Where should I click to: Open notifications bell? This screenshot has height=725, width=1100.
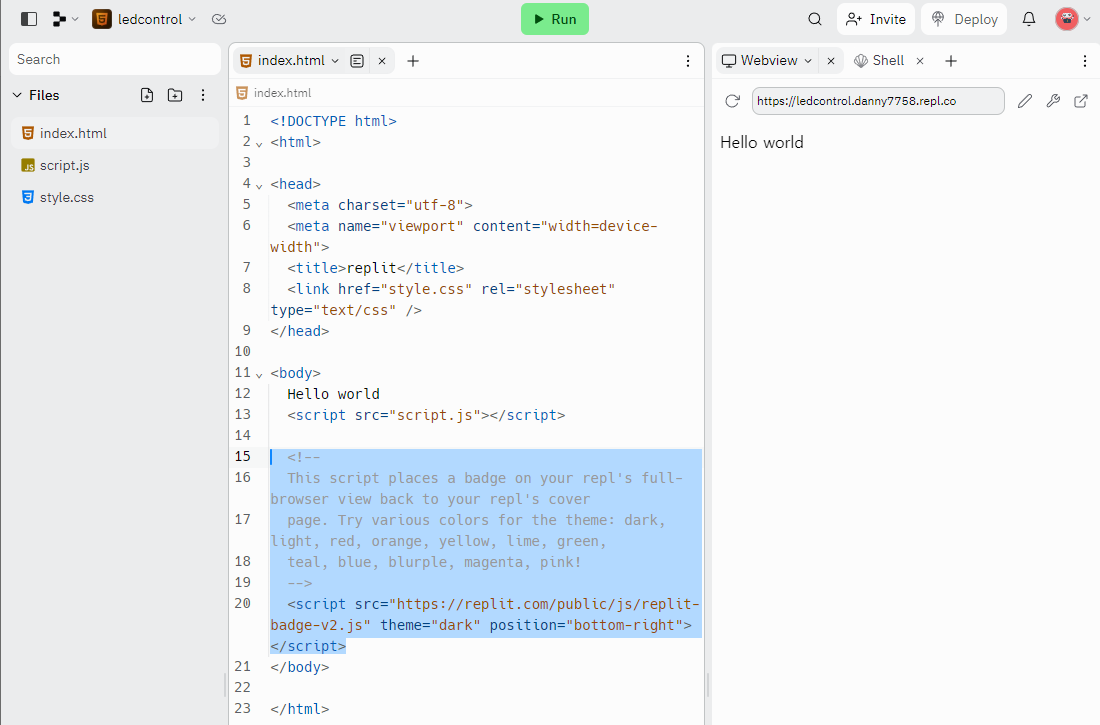[x=1028, y=19]
